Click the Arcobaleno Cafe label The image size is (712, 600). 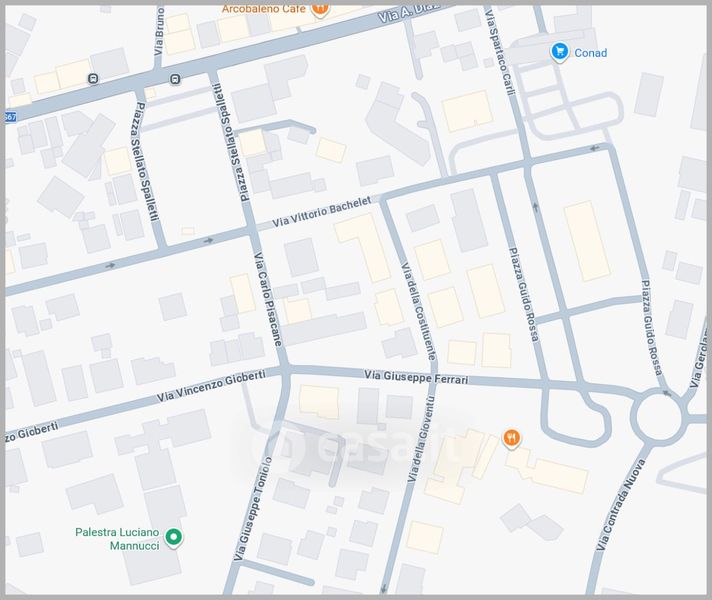[x=263, y=9]
